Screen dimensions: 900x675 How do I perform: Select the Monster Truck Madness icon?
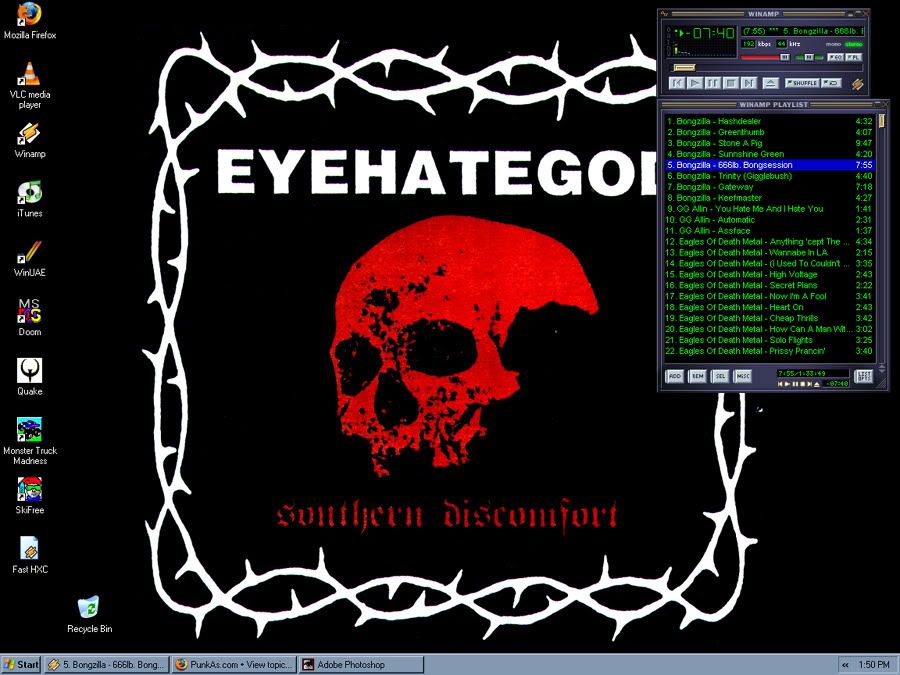pyautogui.click(x=30, y=441)
